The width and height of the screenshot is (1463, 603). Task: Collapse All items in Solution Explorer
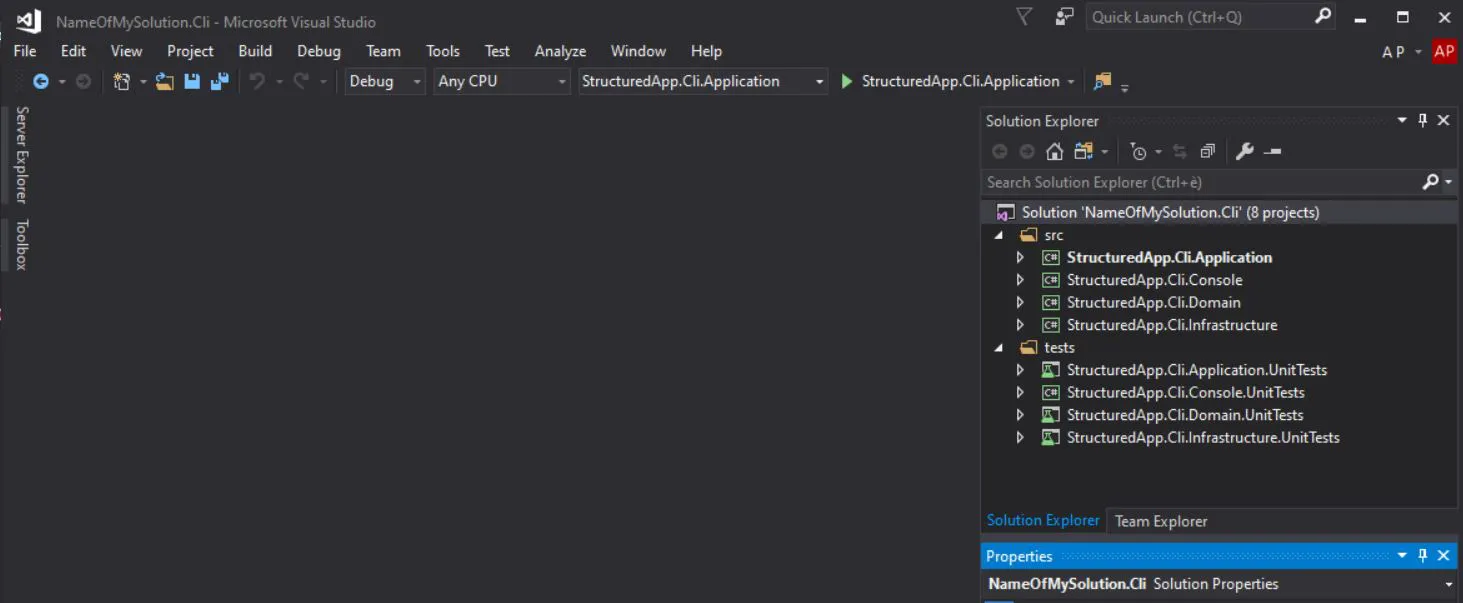click(1207, 151)
